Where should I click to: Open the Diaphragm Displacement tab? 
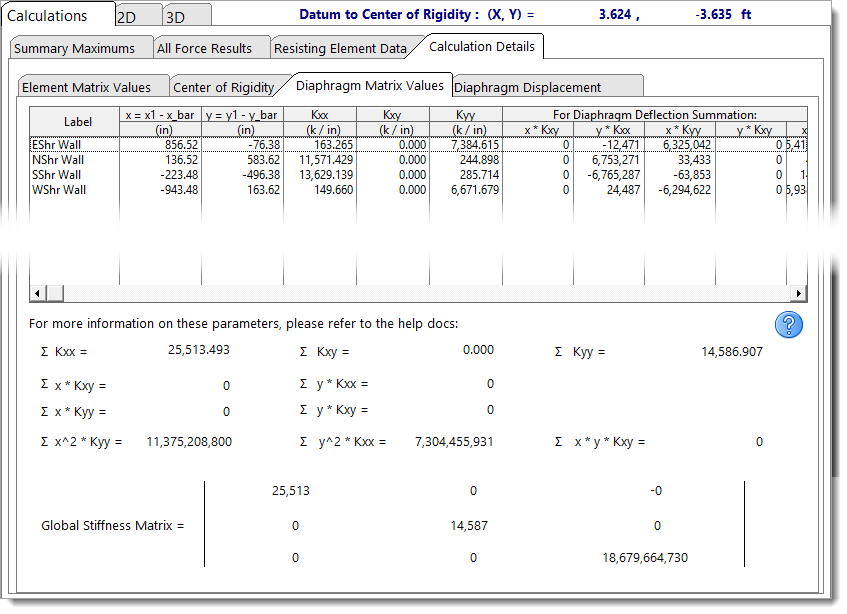tap(548, 87)
